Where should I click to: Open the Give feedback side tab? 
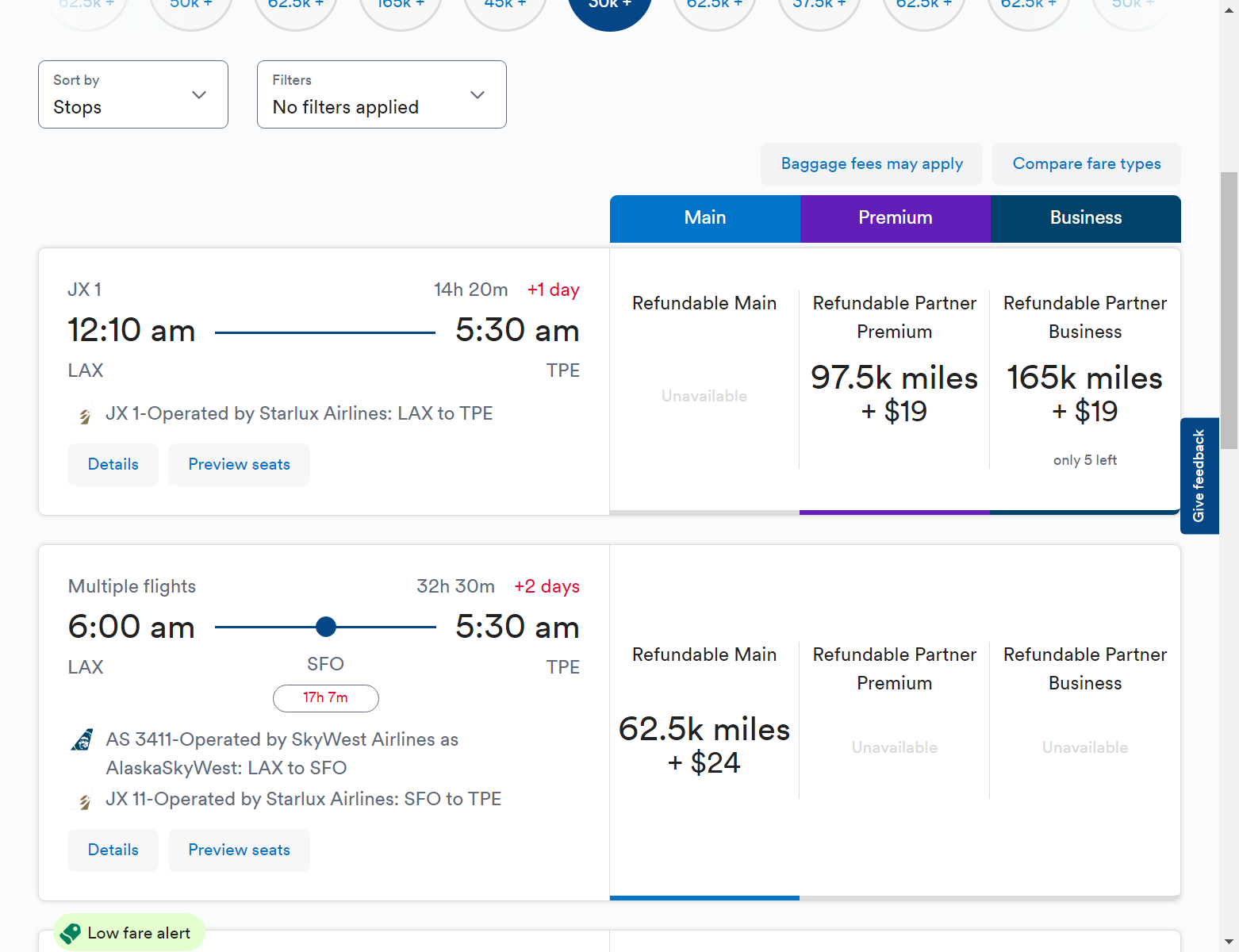[x=1199, y=476]
